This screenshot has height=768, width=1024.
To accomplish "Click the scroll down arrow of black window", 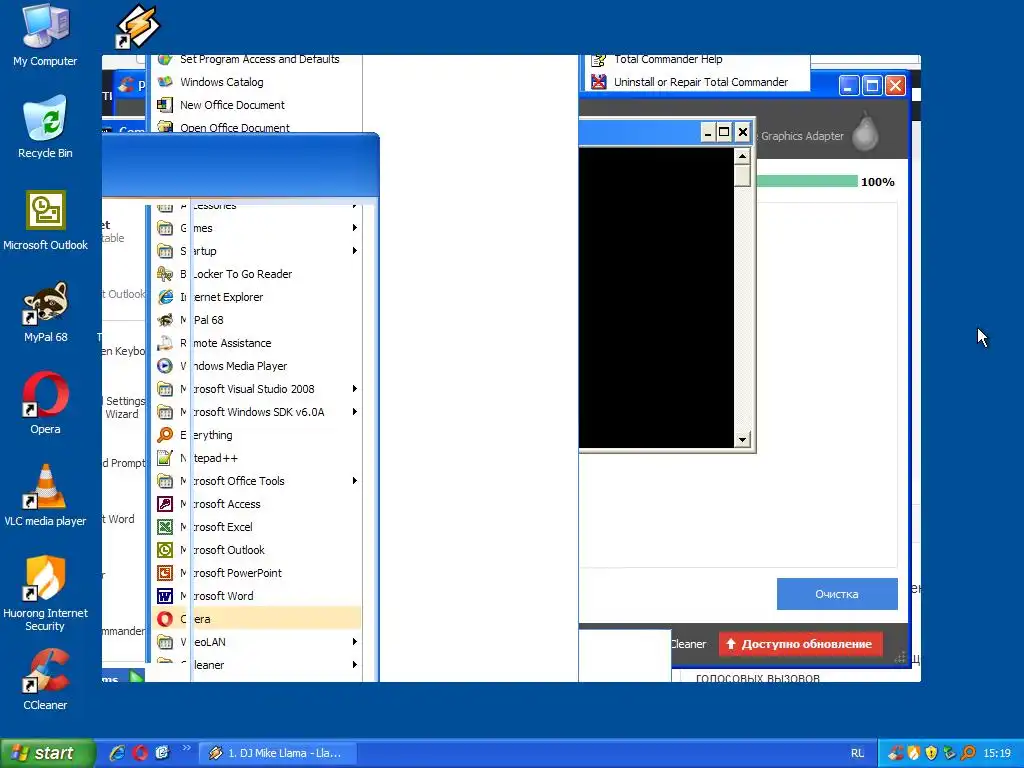I will (x=742, y=440).
